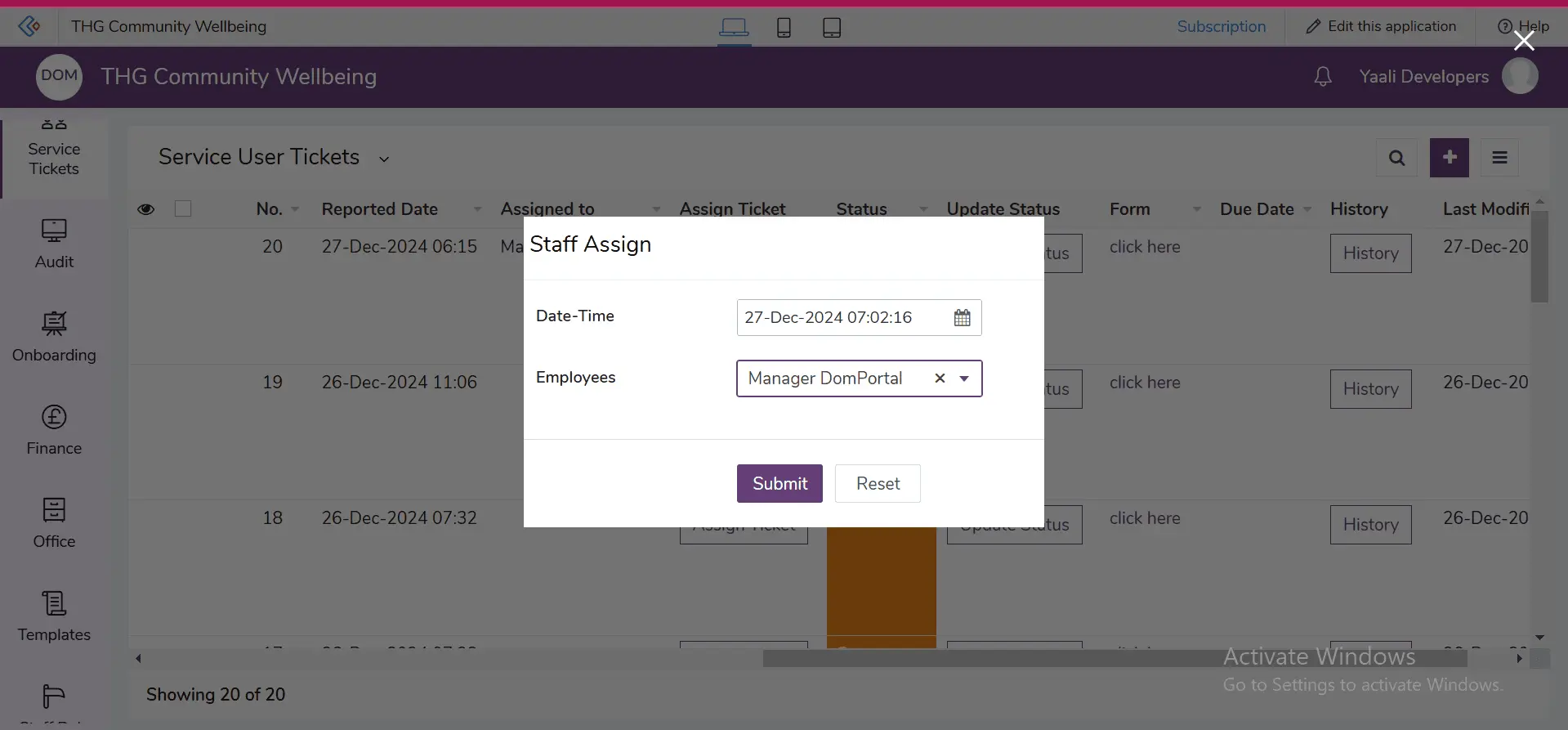Open the Employees dropdown arrow

point(964,378)
